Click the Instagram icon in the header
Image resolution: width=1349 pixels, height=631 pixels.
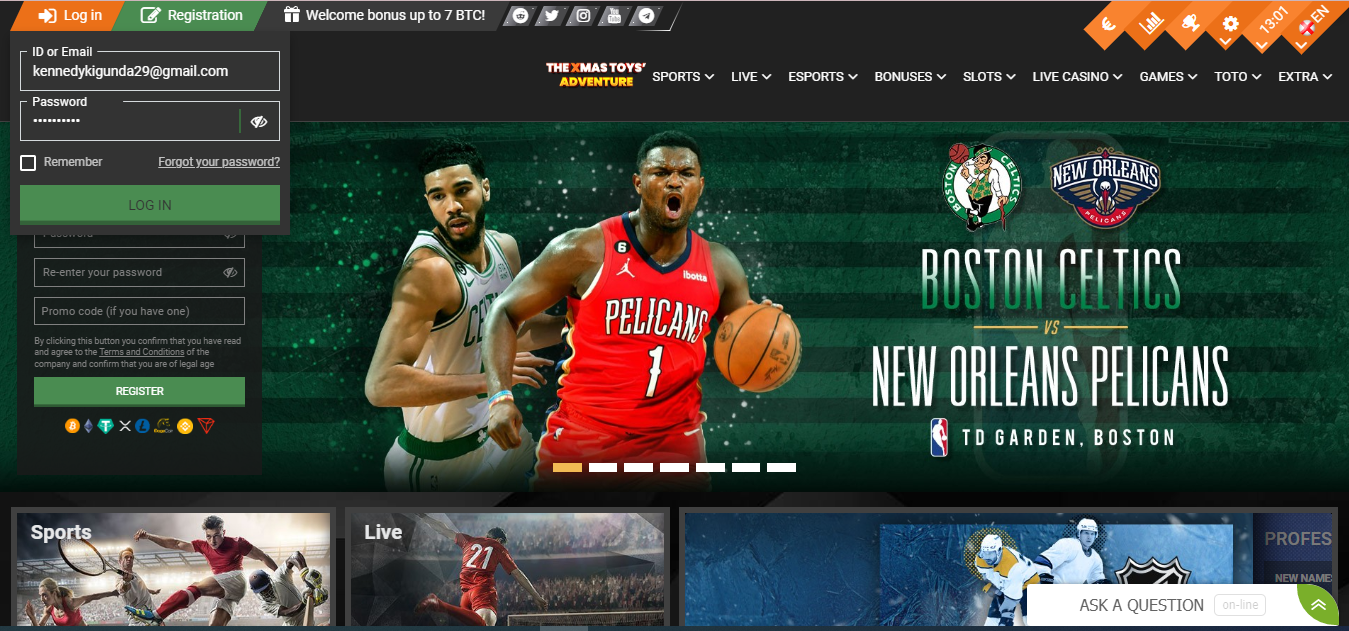coord(583,16)
